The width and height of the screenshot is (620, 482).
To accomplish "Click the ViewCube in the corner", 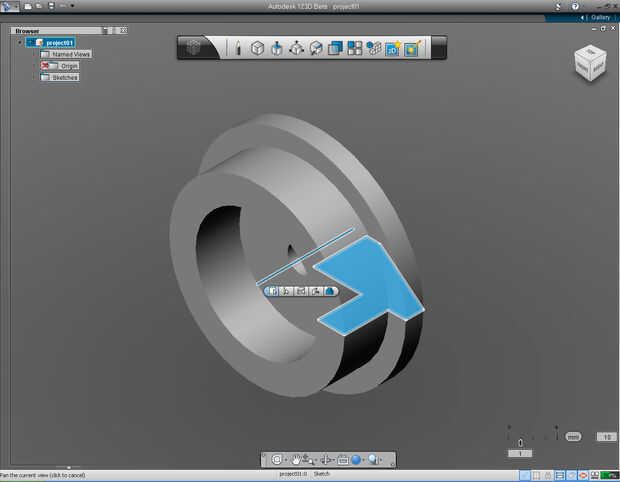I will 590,63.
